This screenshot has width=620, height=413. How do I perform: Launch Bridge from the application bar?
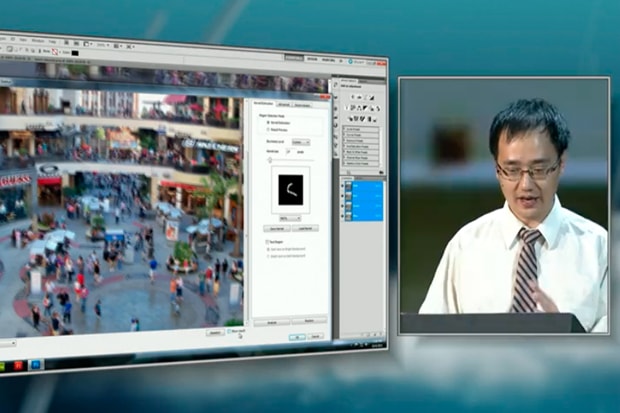66,42
